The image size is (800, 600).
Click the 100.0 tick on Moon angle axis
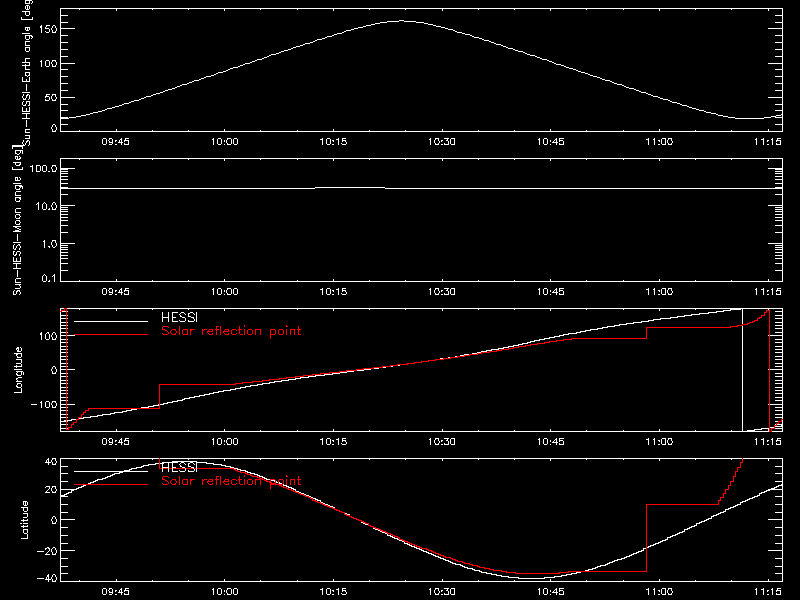43,169
